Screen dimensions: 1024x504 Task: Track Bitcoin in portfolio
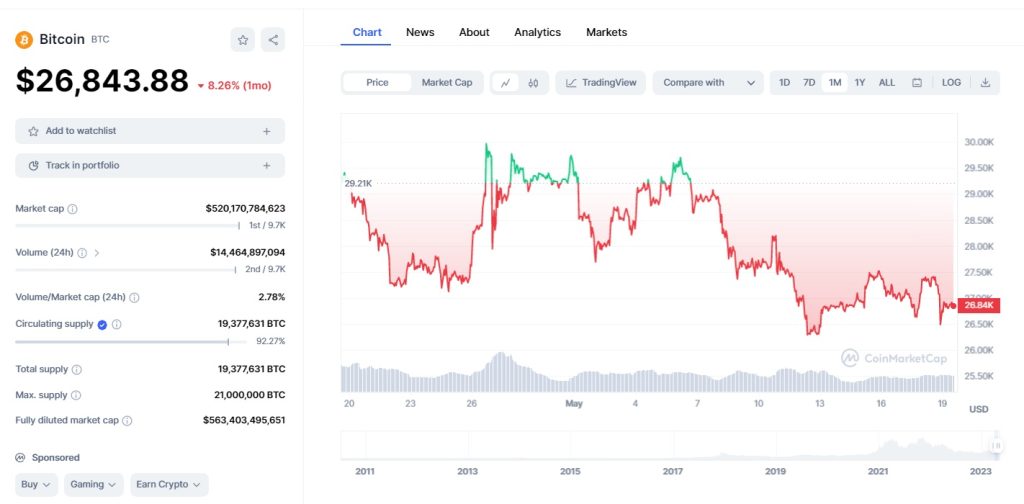pos(150,166)
